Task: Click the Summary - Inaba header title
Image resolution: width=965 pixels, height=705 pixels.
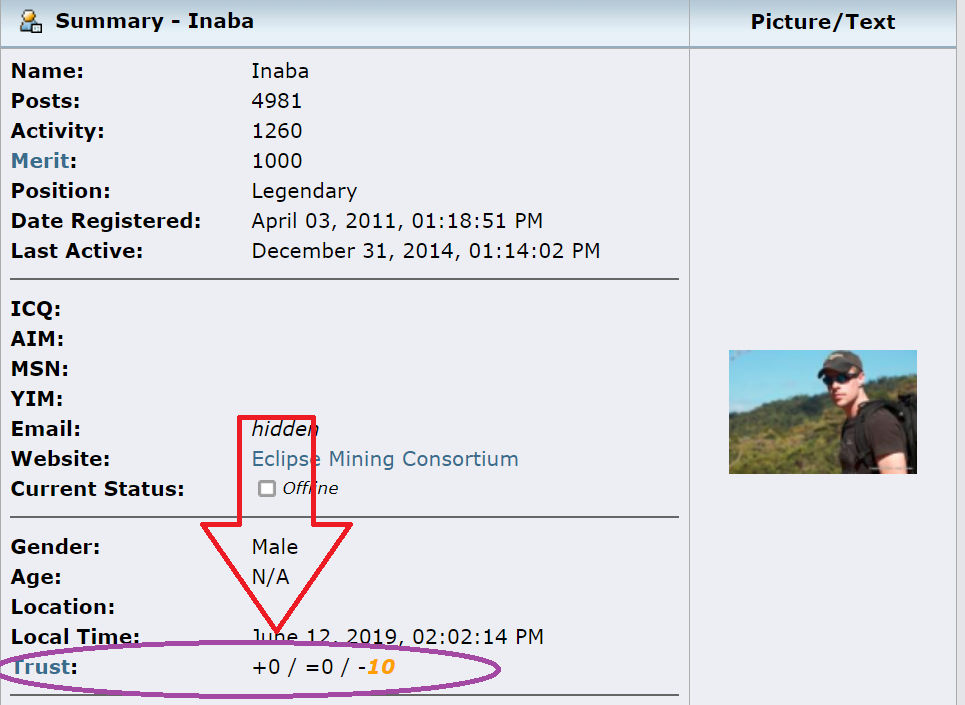Action: coord(154,21)
